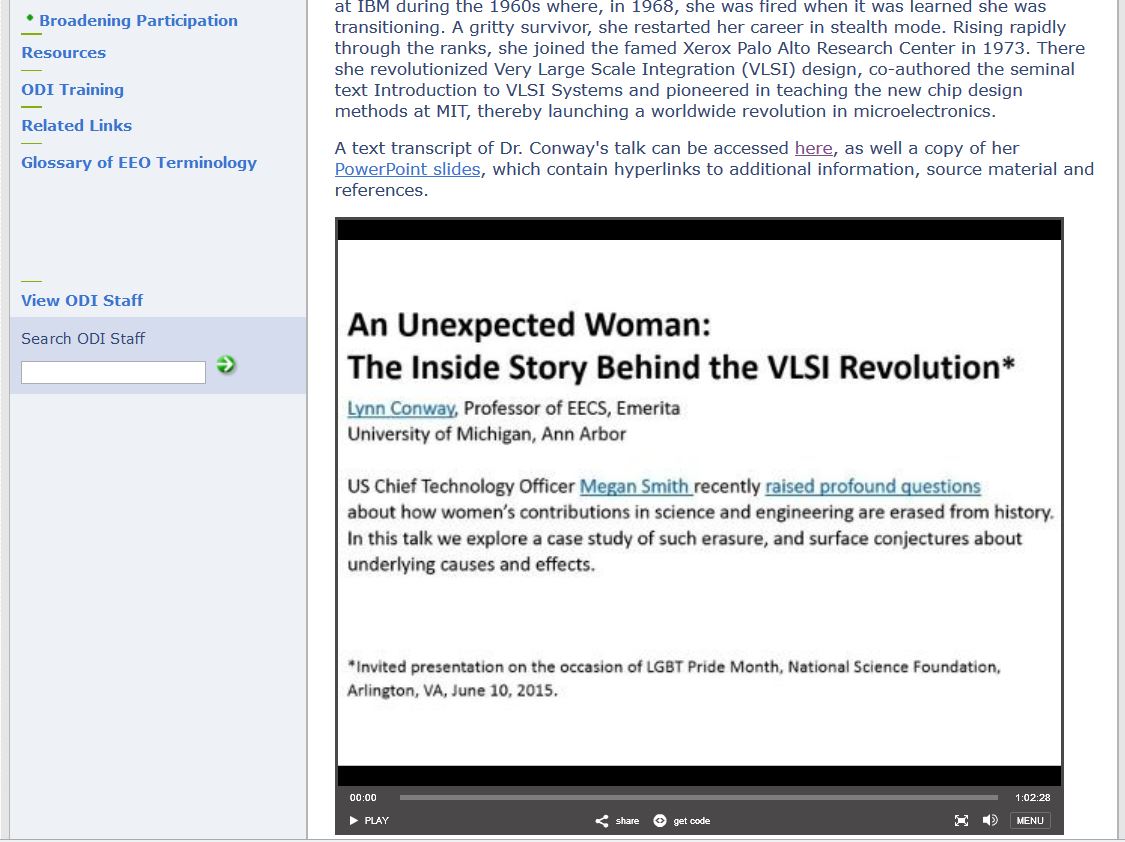Enter fullscreen mode in the video player

(961, 820)
